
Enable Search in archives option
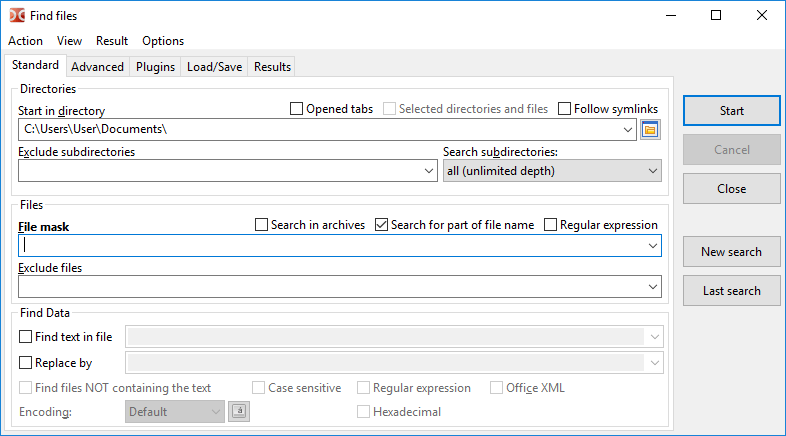pos(262,225)
